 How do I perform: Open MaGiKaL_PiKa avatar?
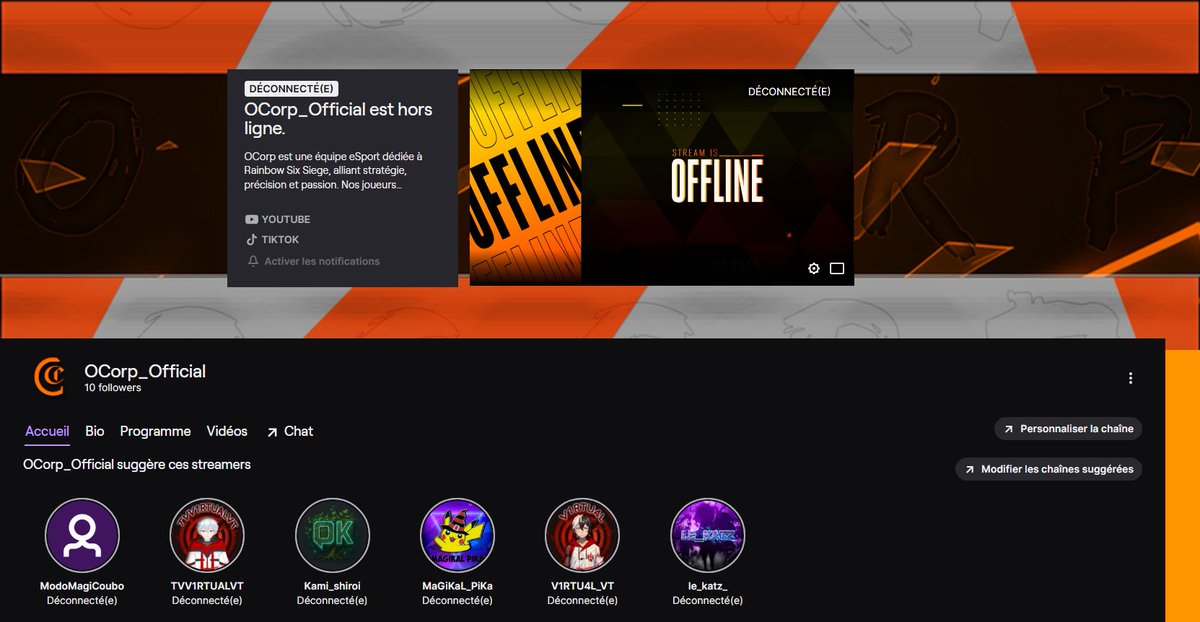(457, 535)
